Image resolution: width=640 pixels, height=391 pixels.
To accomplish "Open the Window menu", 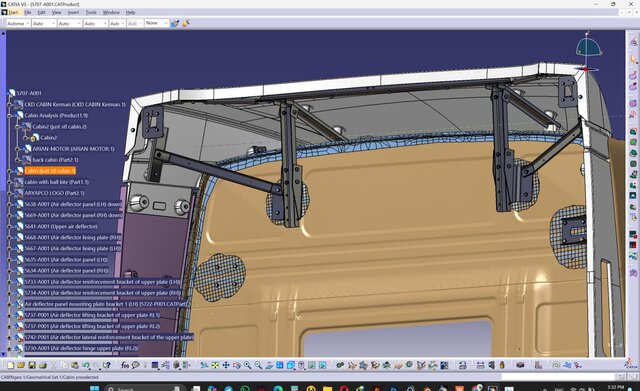I will [x=111, y=12].
